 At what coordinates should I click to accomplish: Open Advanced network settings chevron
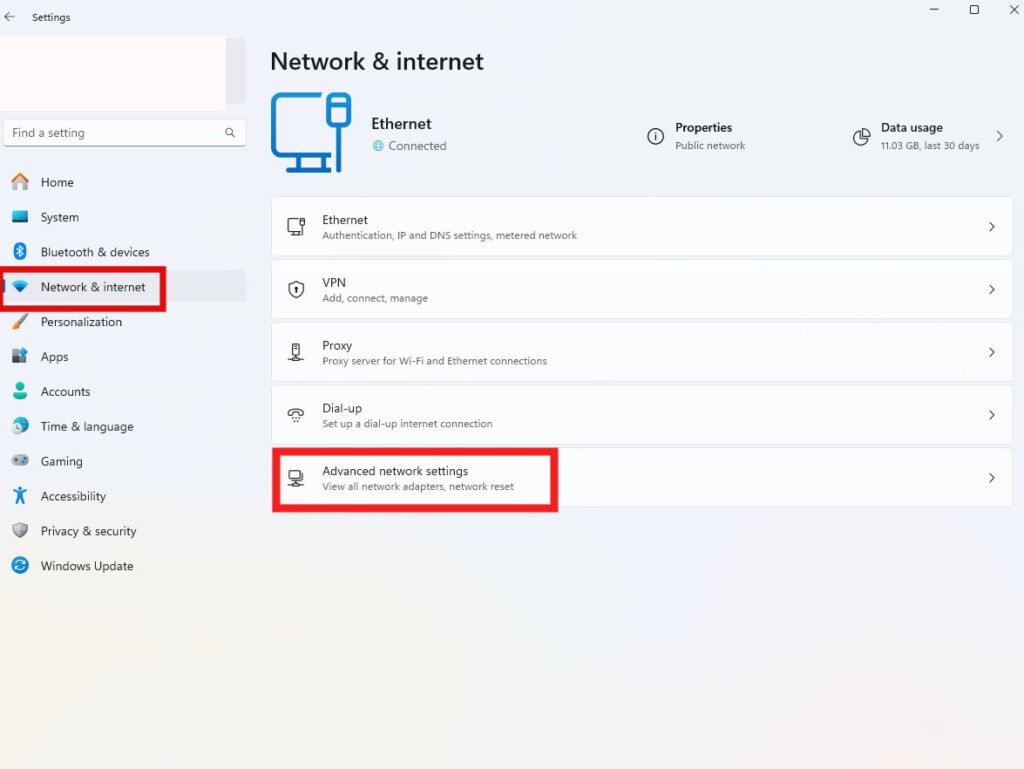coord(991,478)
